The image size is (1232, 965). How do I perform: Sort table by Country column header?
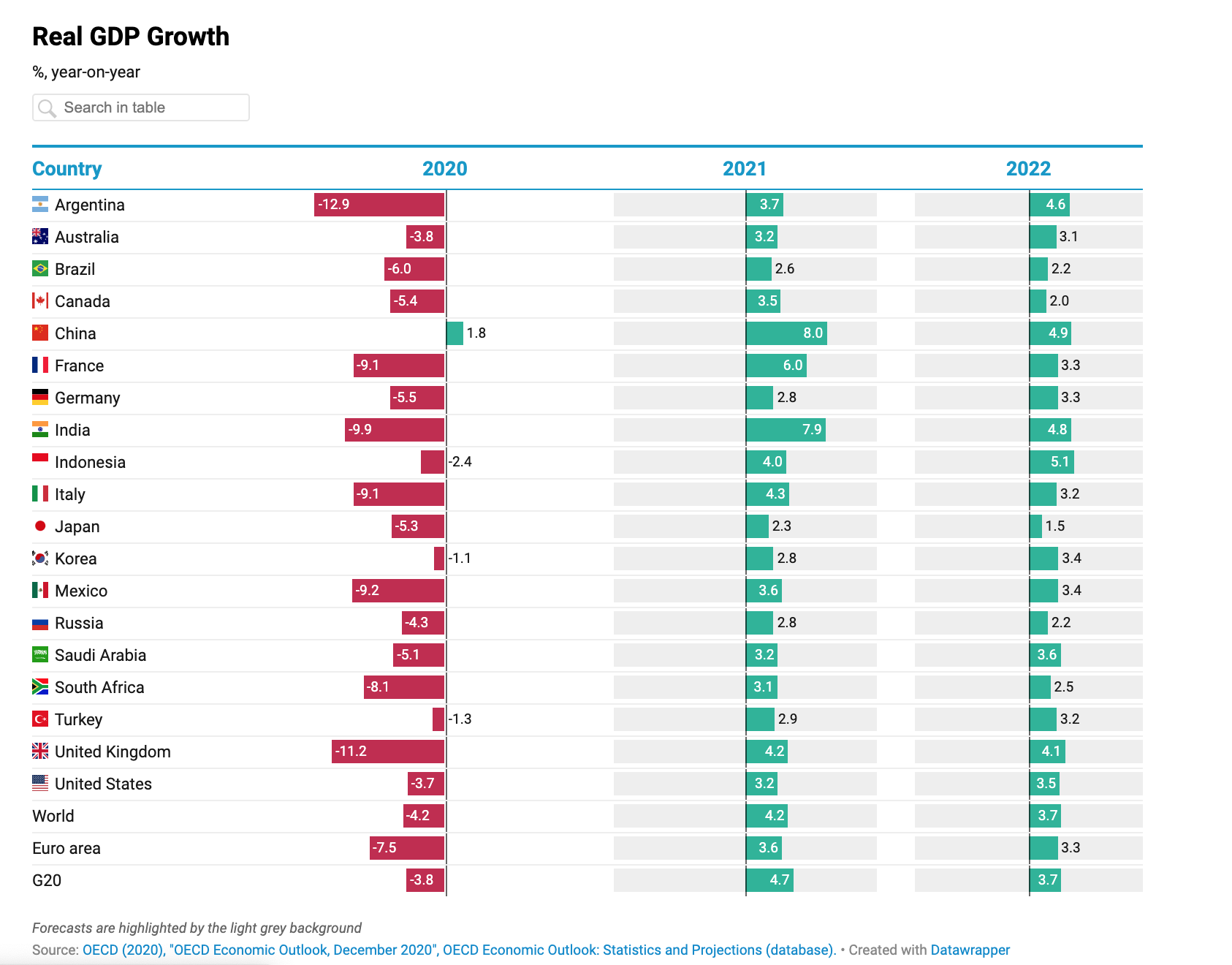67,169
